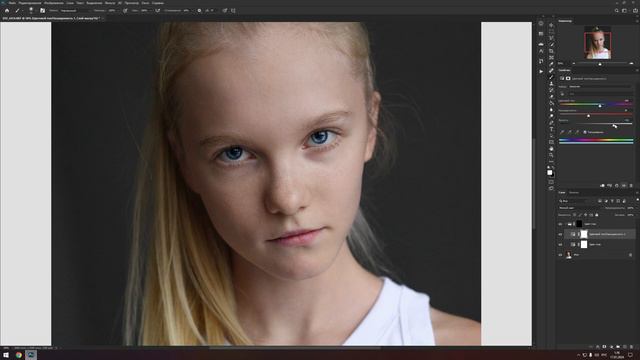Open the Редактирование menu
The image size is (640, 360).
30,3
